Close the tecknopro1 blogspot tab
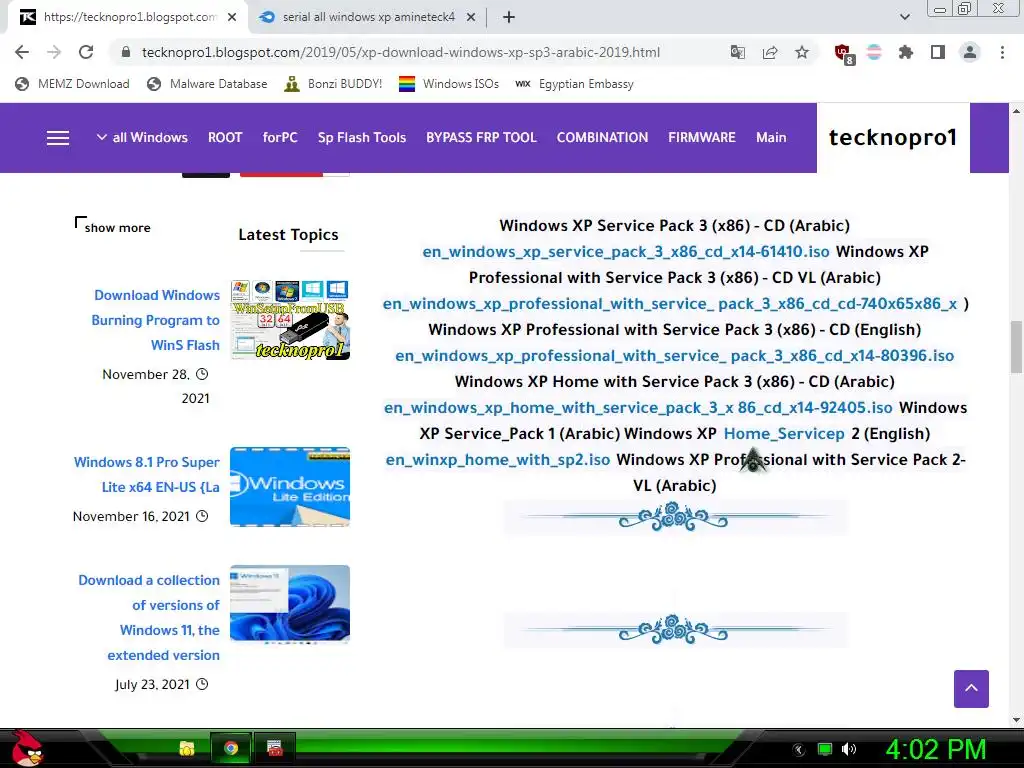 point(232,18)
